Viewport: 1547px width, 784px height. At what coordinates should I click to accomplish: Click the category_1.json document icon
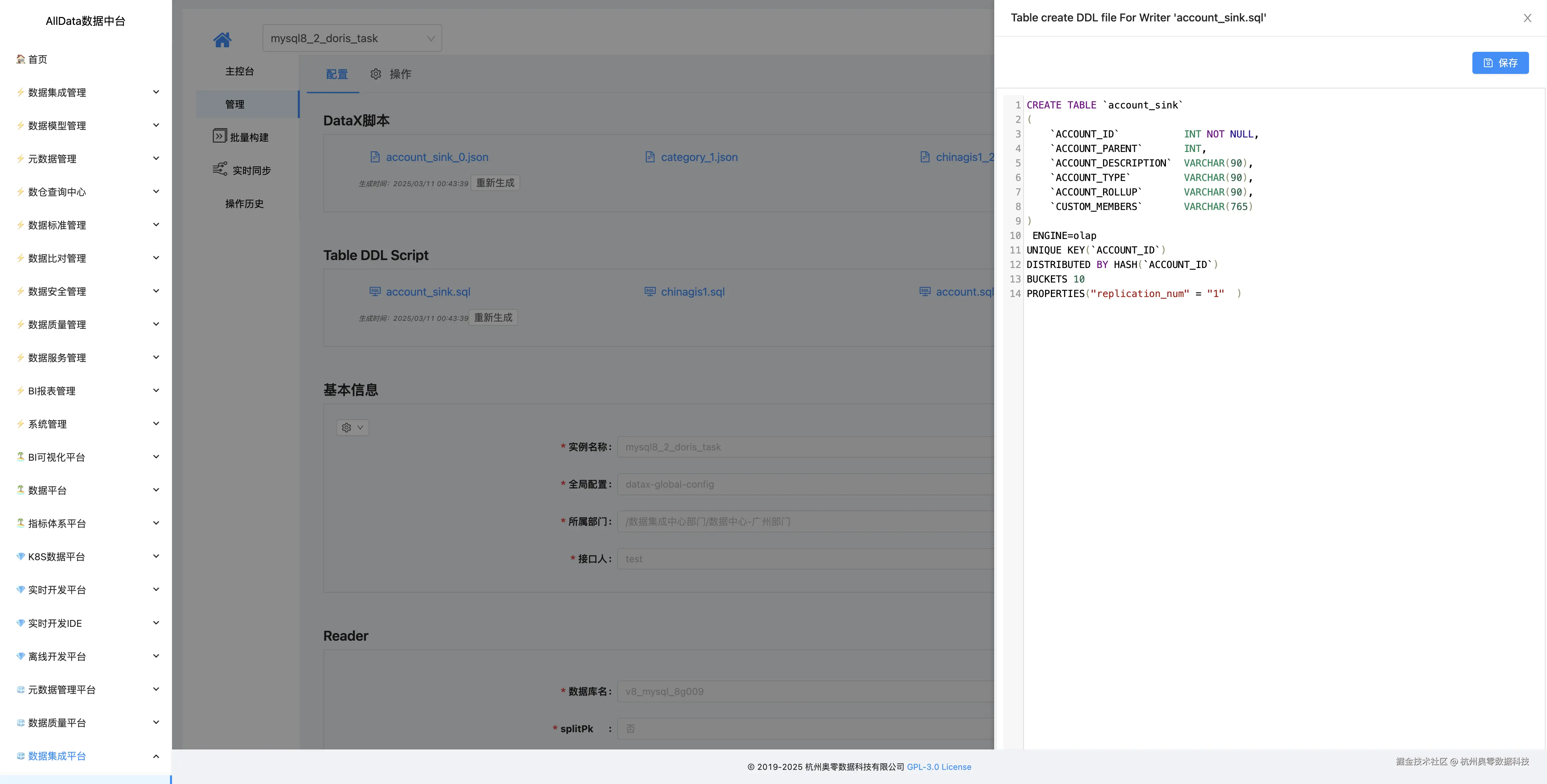tap(650, 157)
